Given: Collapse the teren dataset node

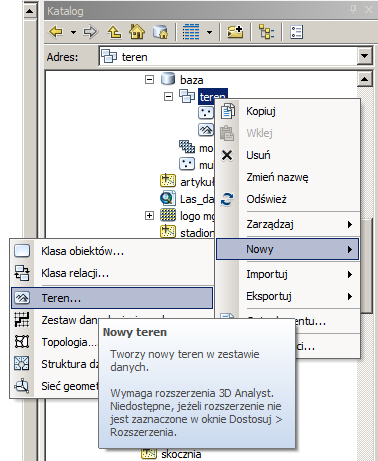Looking at the screenshot, I should pos(169,97).
